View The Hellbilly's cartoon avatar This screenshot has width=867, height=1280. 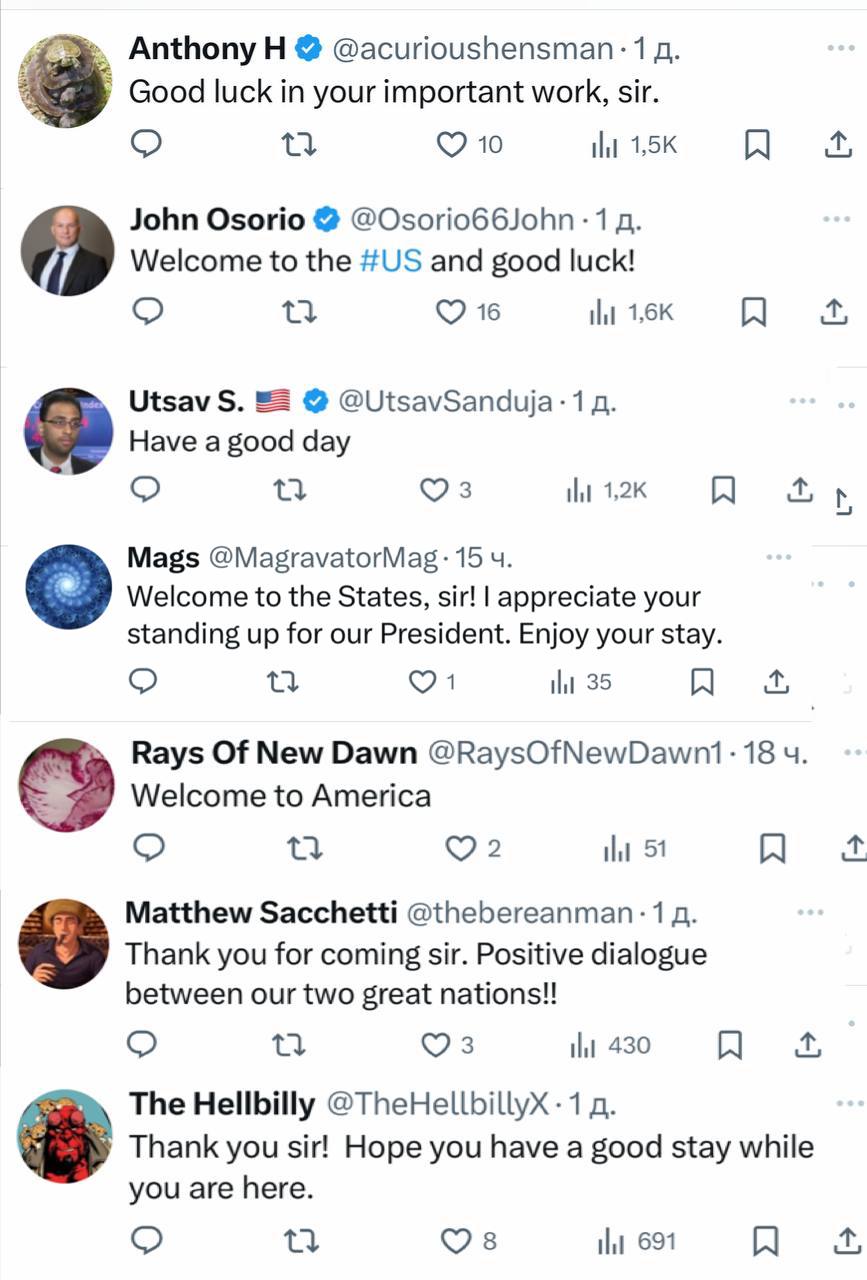tap(67, 1136)
